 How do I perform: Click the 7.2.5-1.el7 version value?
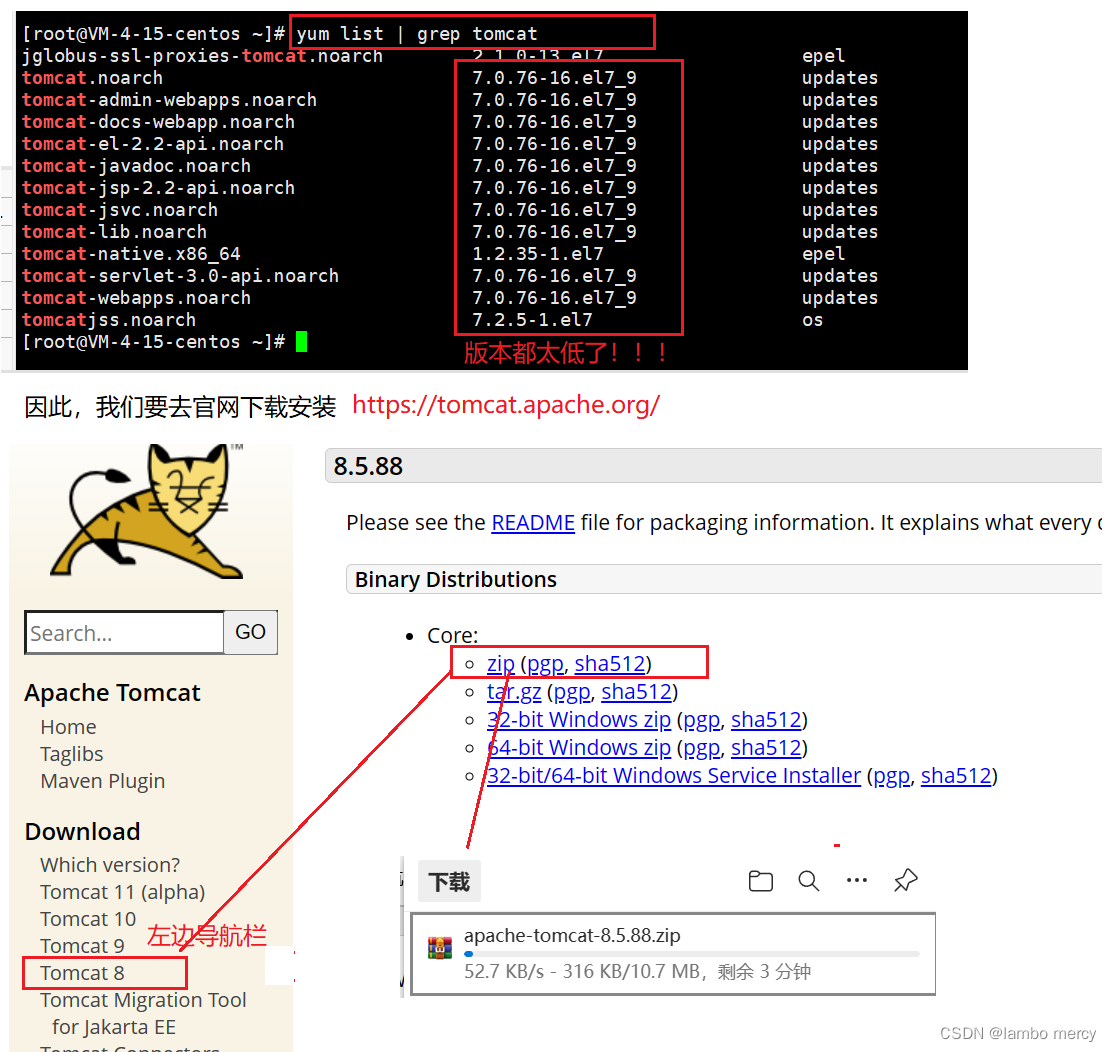coord(532,320)
